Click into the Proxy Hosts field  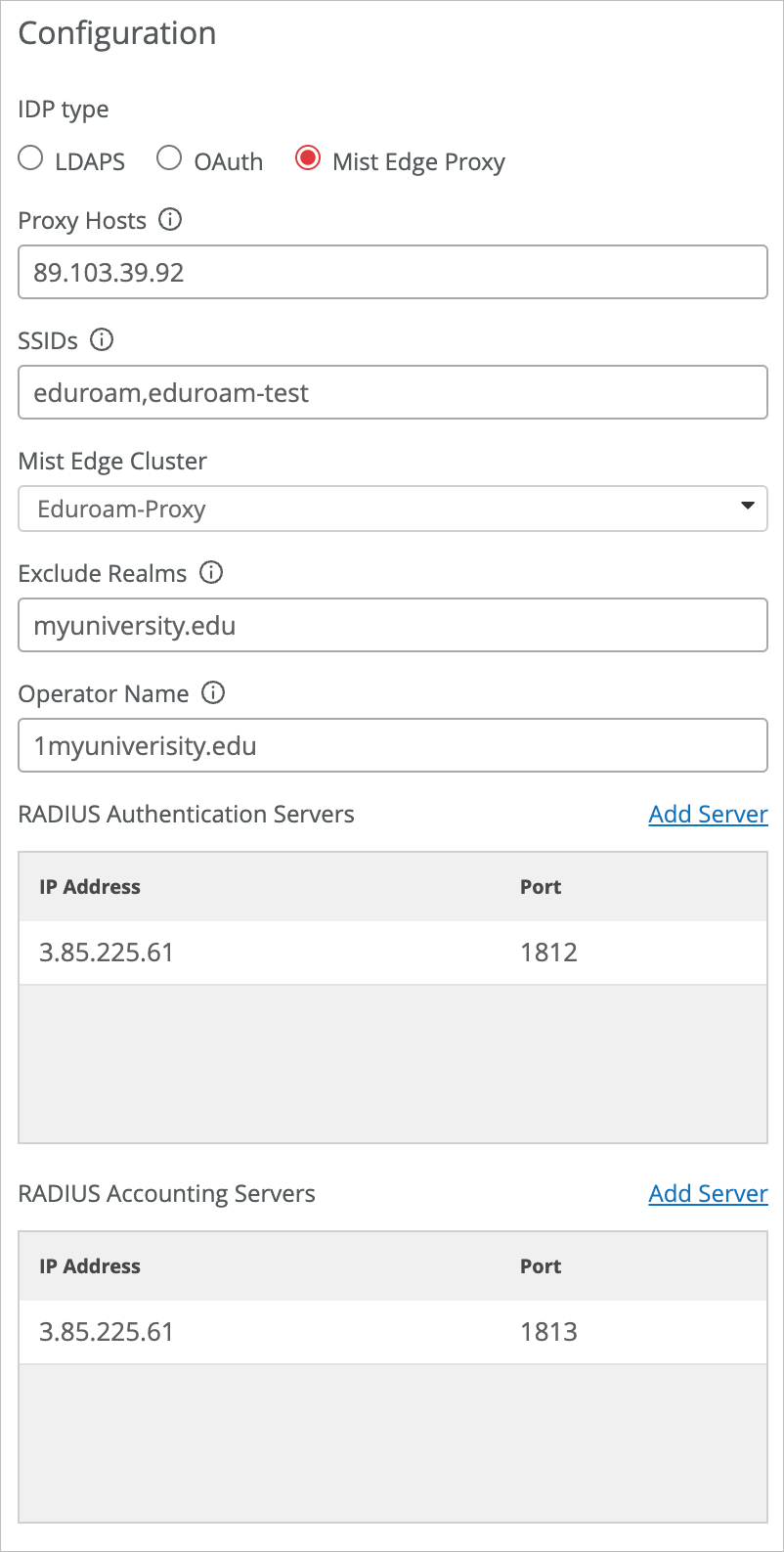pos(391,272)
